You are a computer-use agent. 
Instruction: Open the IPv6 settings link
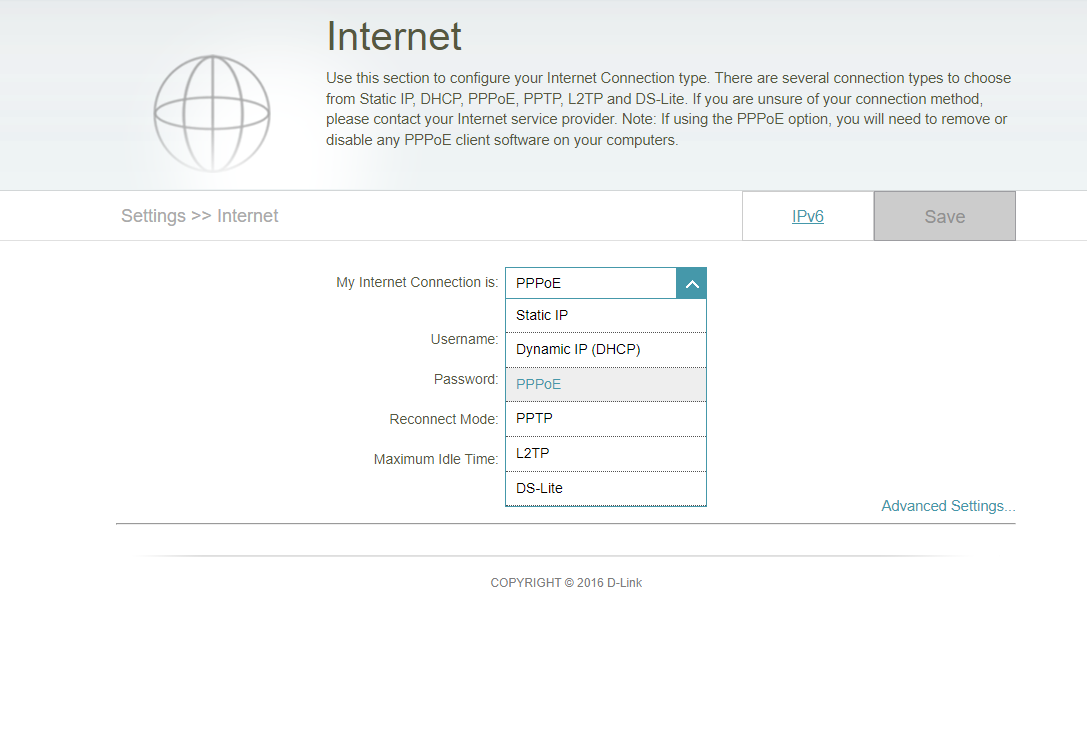click(808, 216)
